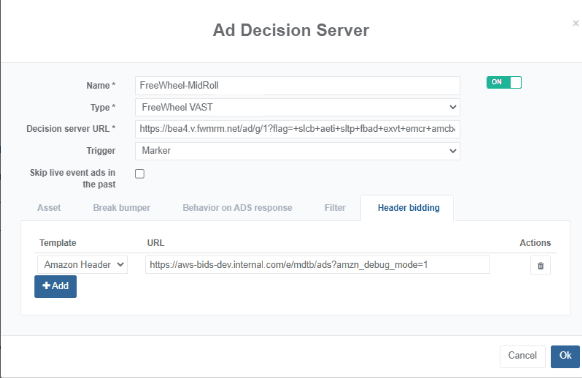This screenshot has height=378, width=582.
Task: Turn off the ON toggle switch
Action: (504, 82)
